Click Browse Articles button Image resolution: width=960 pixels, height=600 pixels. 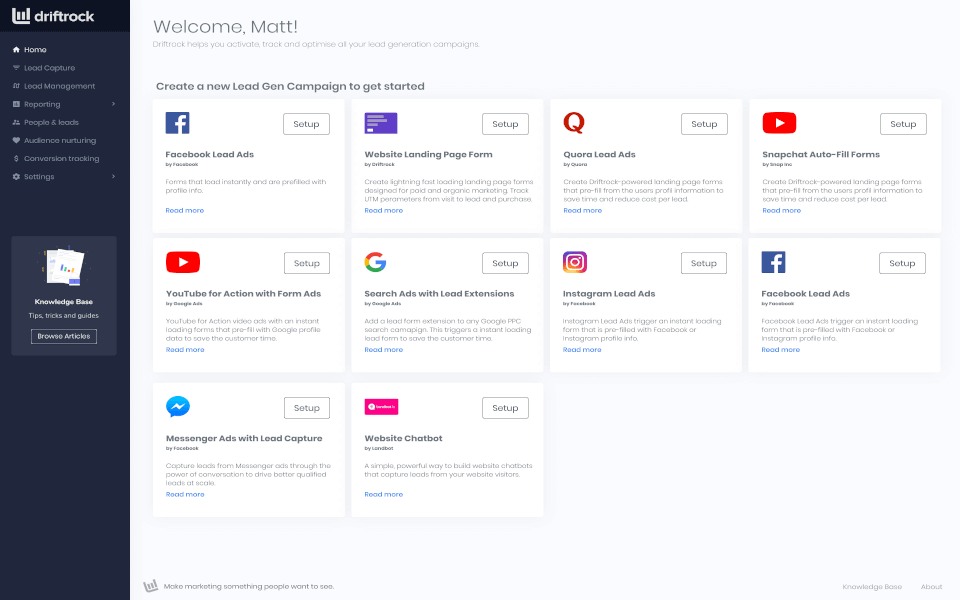(x=64, y=336)
